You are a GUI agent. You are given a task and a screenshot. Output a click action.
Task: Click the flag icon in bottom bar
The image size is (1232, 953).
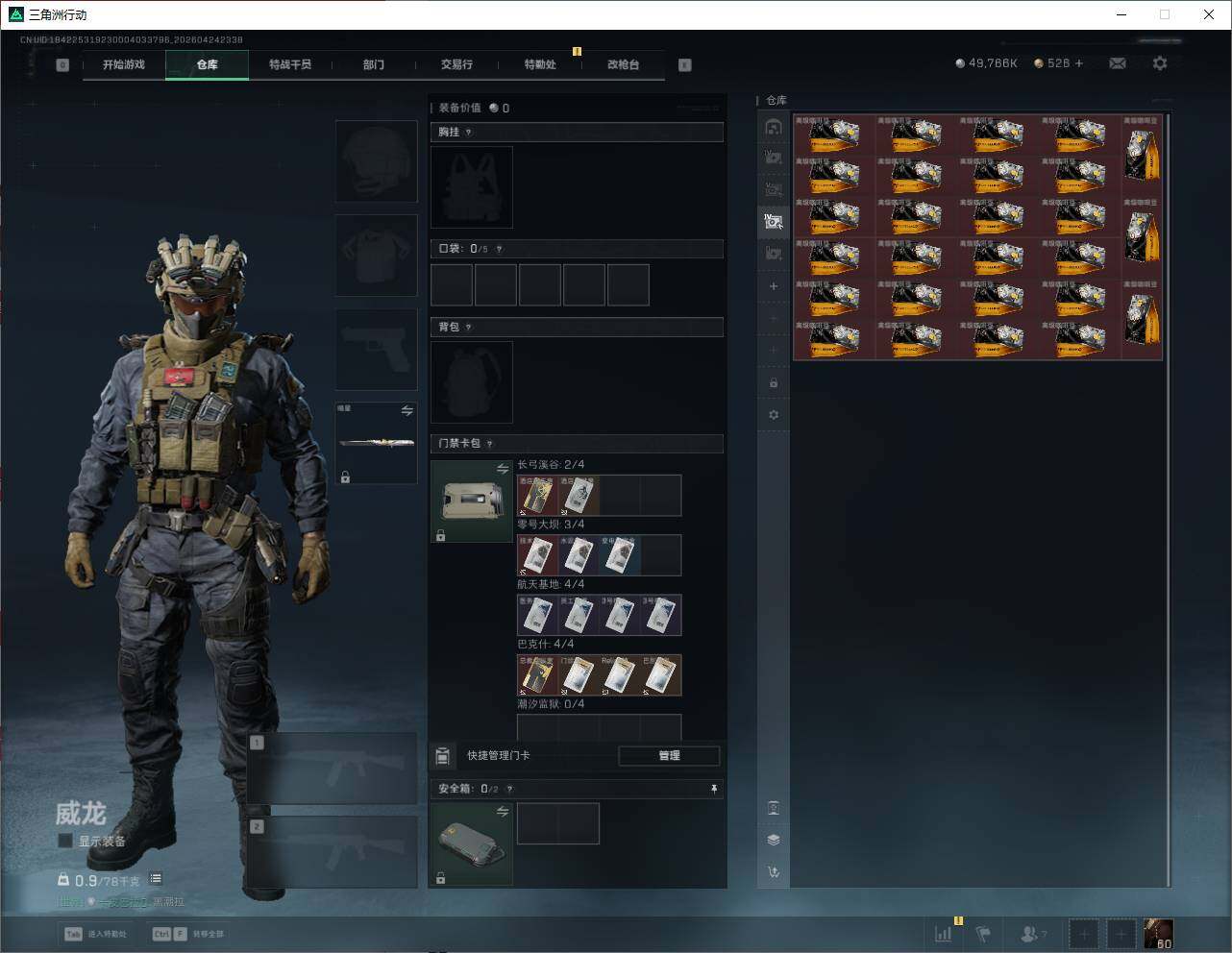coord(983,933)
